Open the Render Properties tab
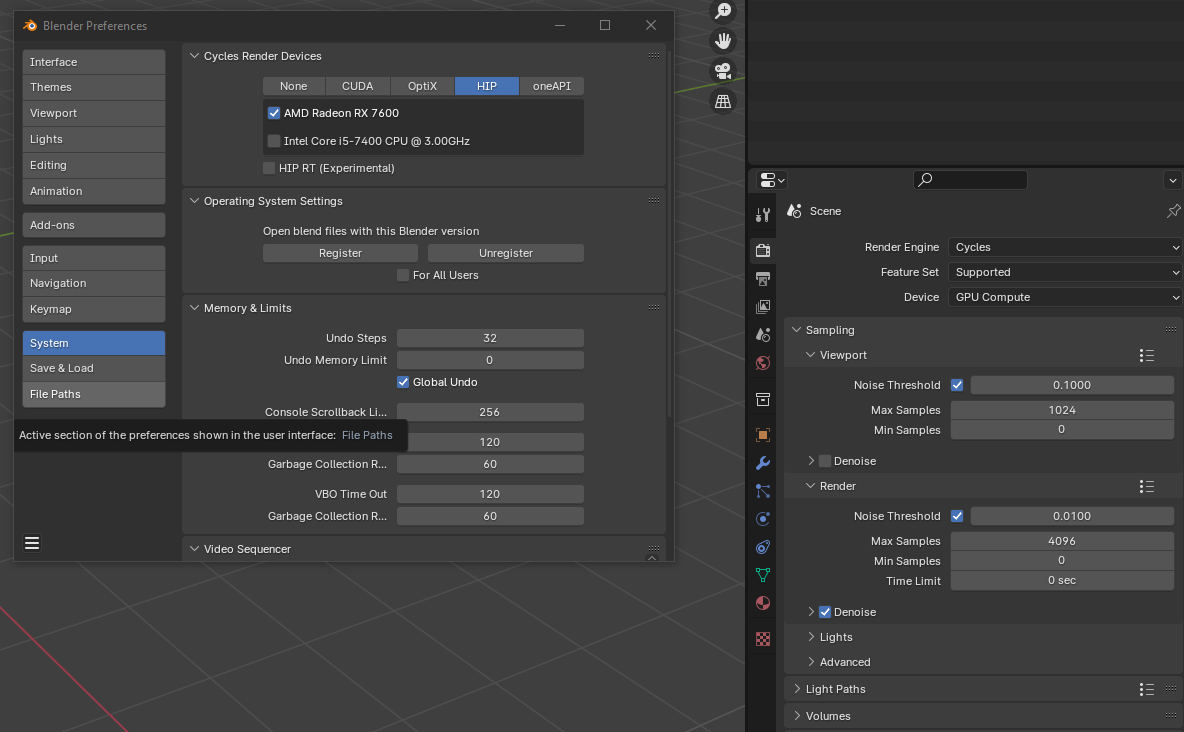The width and height of the screenshot is (1184, 732). tap(762, 250)
